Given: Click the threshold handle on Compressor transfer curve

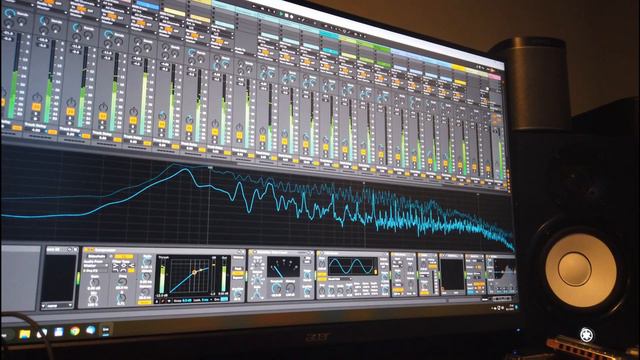Looking at the screenshot, I should point(194,272).
